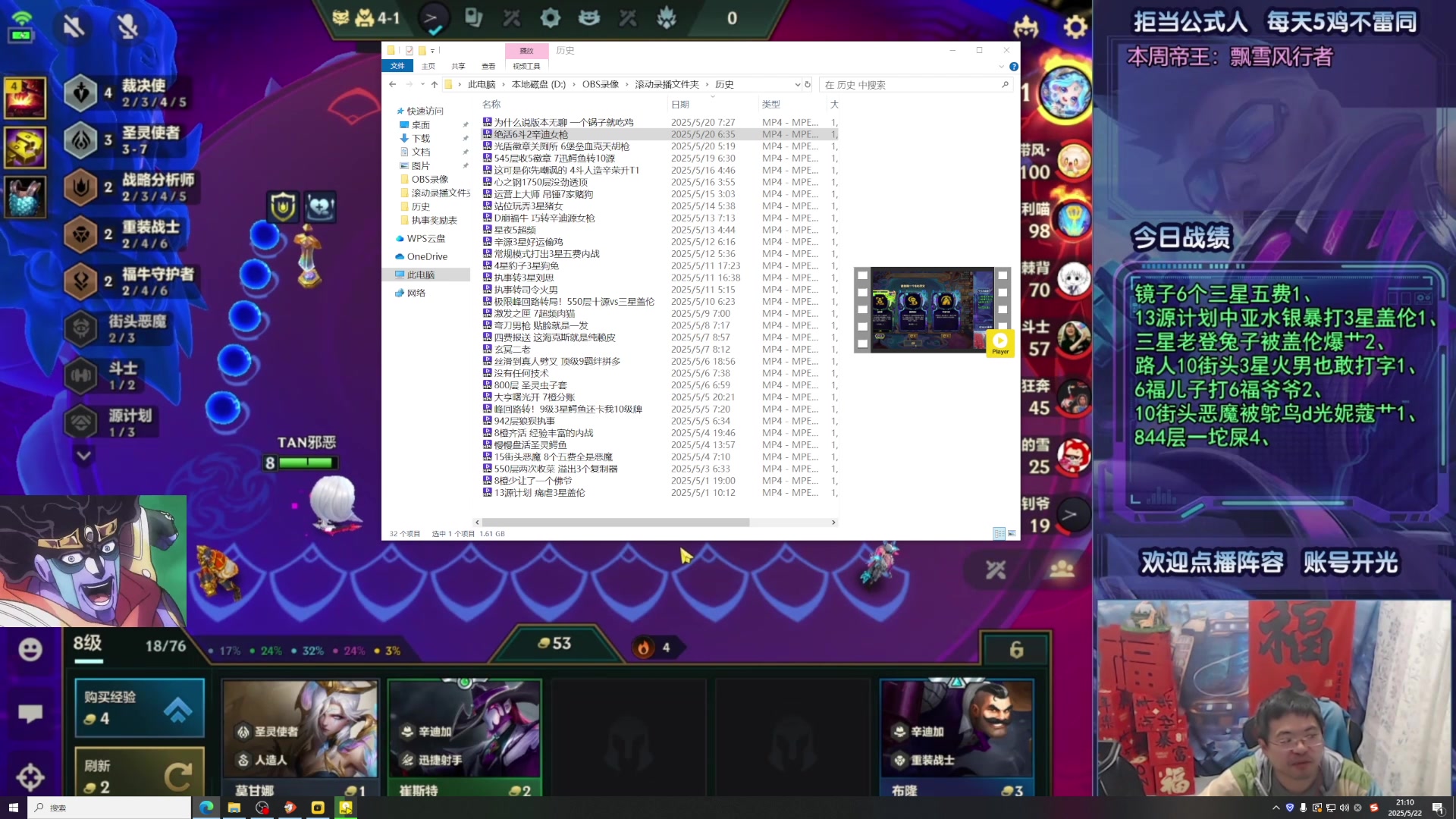Buy 莫甘娜 from the shop
The width and height of the screenshot is (1456, 819).
click(300, 739)
